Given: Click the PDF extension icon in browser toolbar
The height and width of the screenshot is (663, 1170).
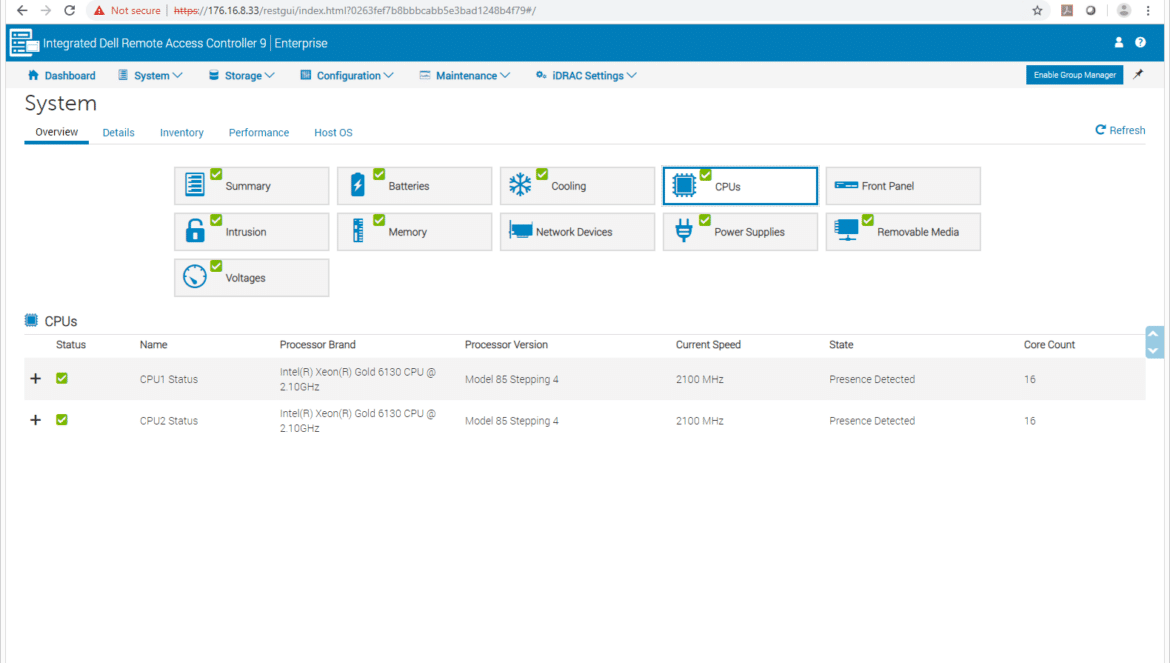Looking at the screenshot, I should point(1067,10).
